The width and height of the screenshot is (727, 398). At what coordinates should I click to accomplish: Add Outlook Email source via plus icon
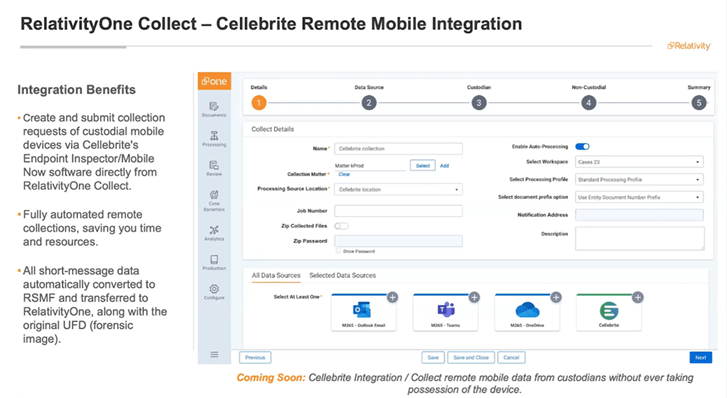click(x=392, y=297)
